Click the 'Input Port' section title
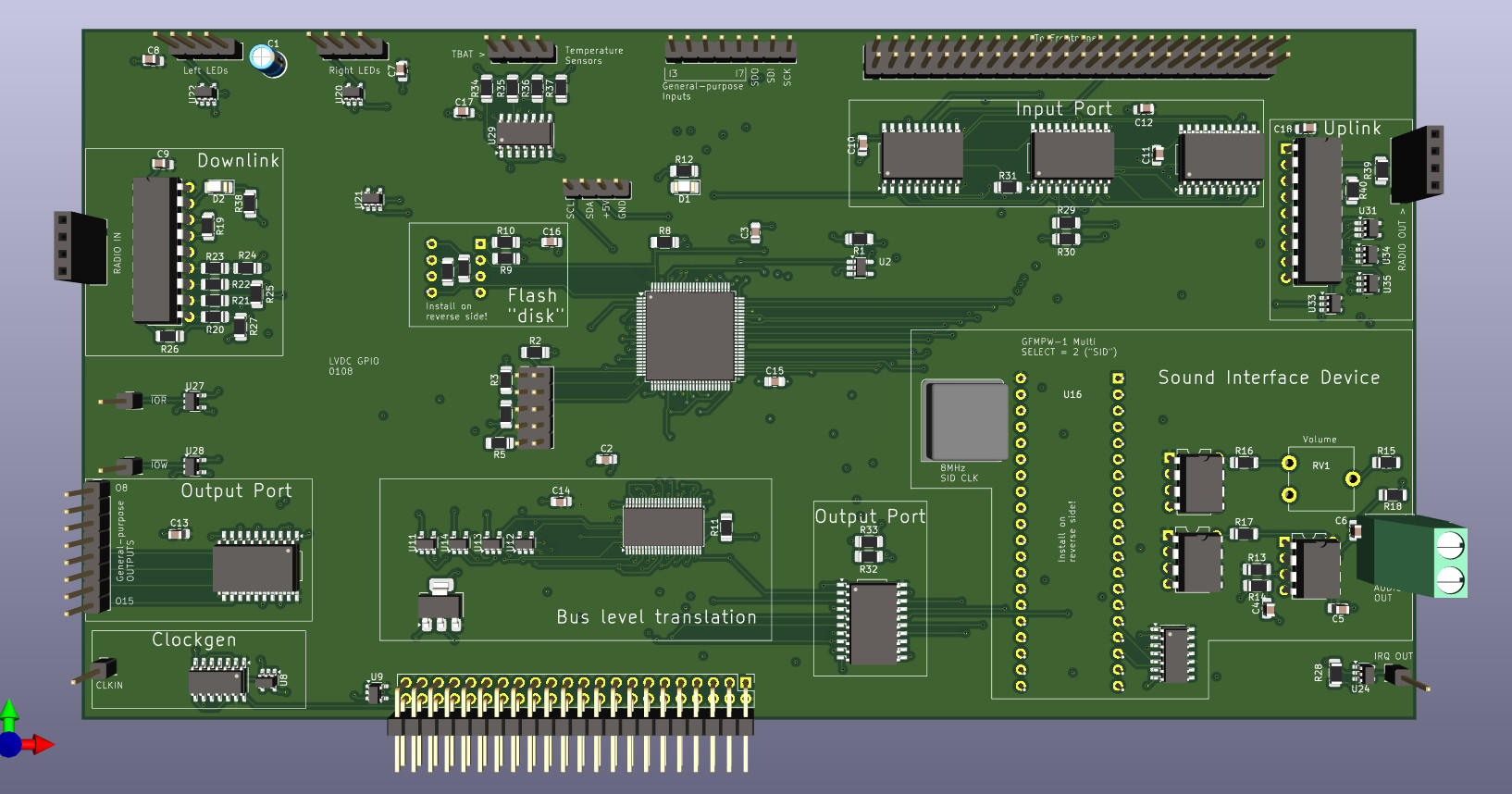This screenshot has width=1512, height=794. coord(1063,109)
